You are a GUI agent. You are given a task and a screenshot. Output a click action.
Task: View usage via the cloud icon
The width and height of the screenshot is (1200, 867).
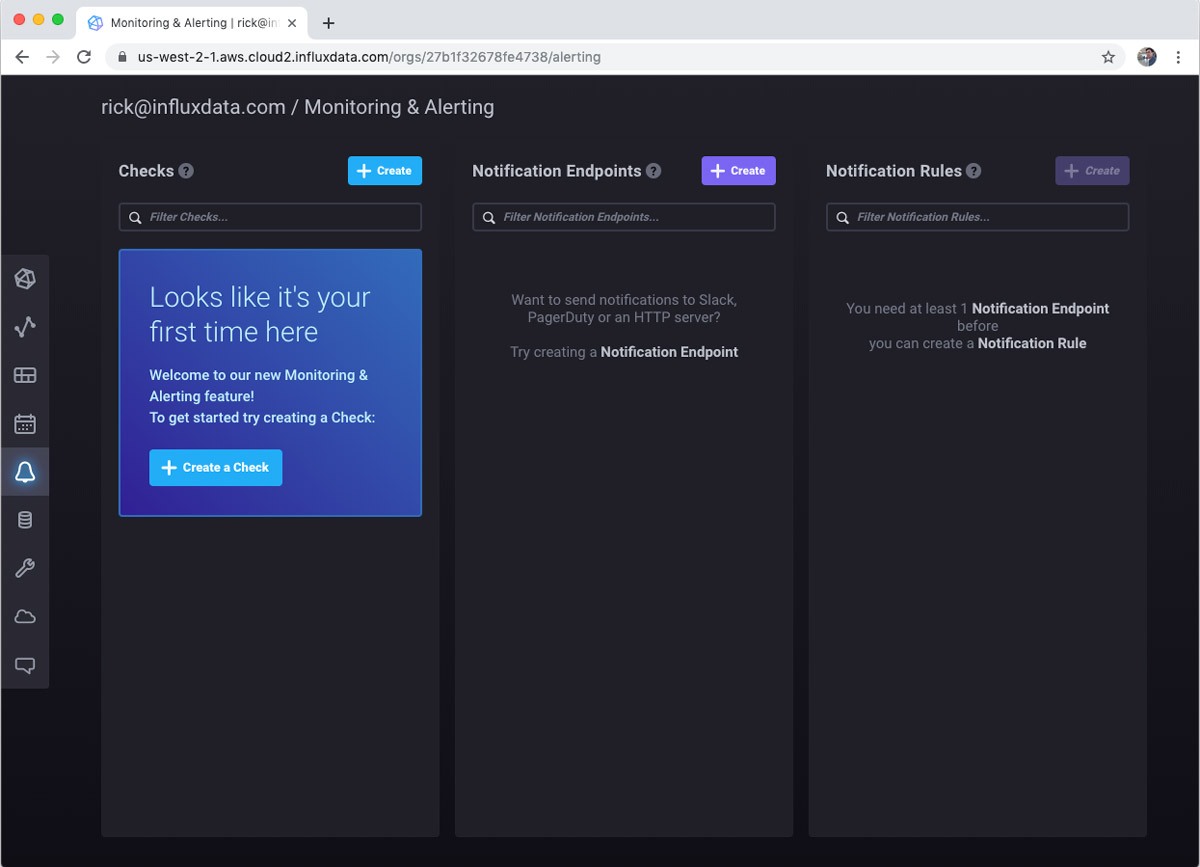pos(25,616)
